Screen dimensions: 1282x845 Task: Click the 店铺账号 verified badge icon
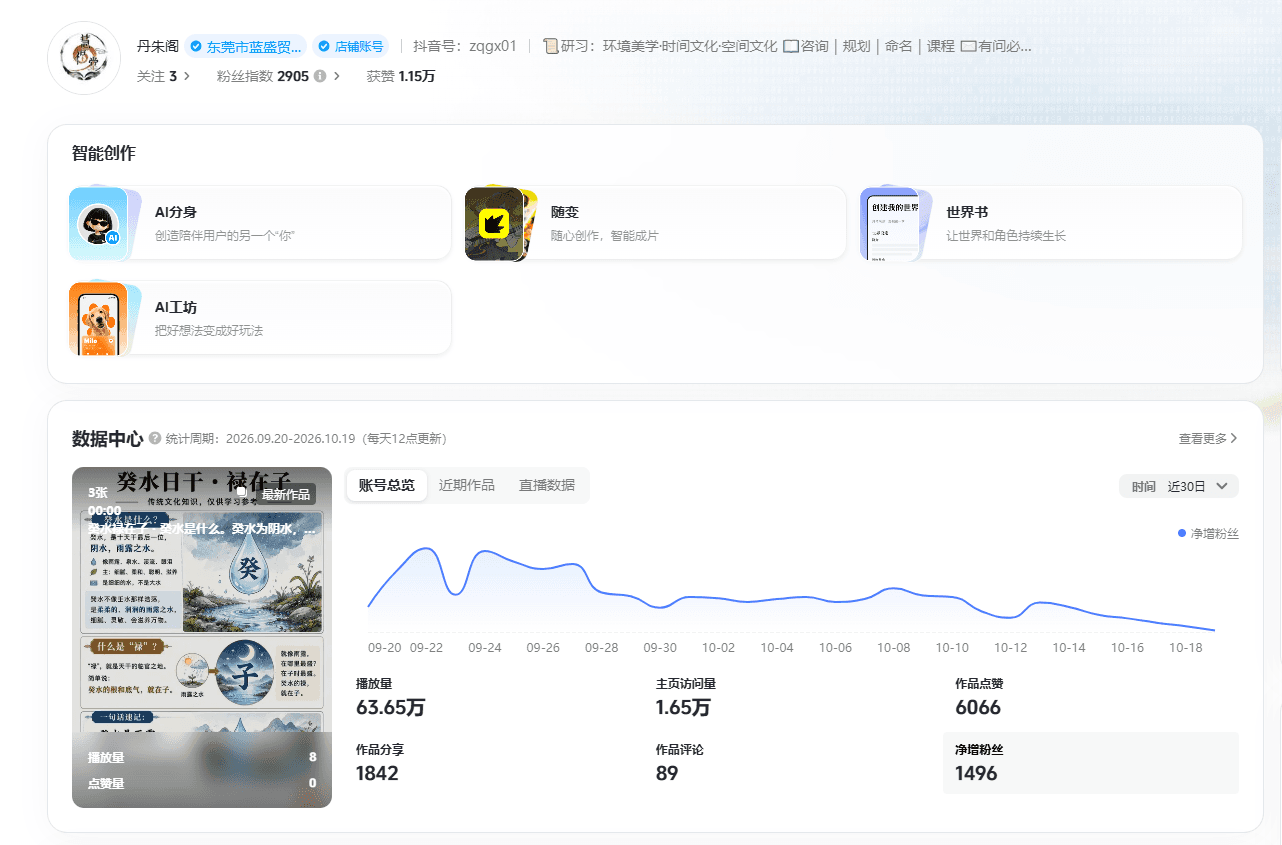[324, 46]
